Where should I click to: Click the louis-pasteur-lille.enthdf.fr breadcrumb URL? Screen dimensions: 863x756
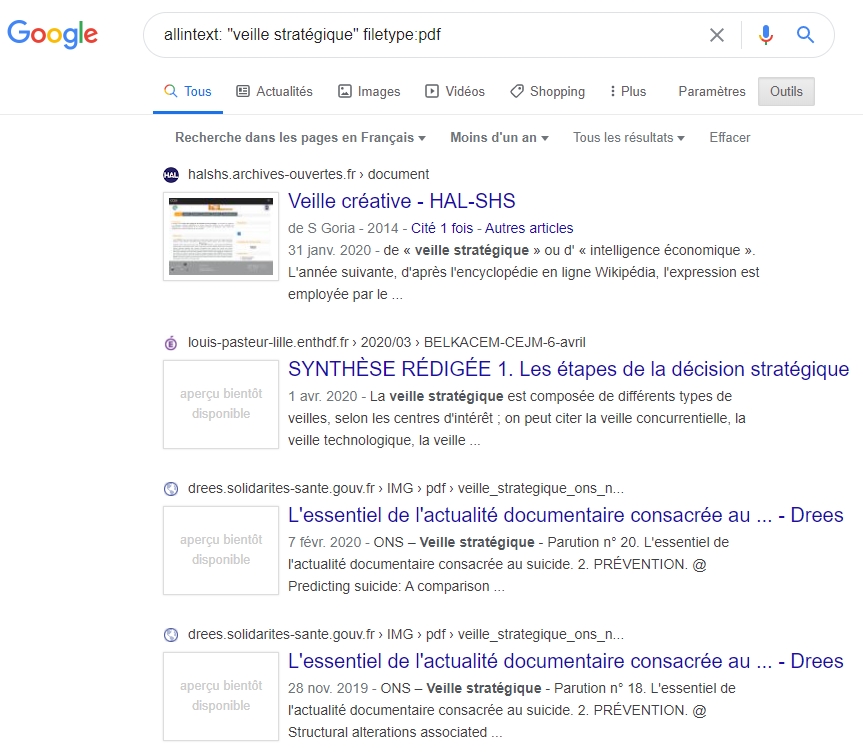[x=386, y=342]
